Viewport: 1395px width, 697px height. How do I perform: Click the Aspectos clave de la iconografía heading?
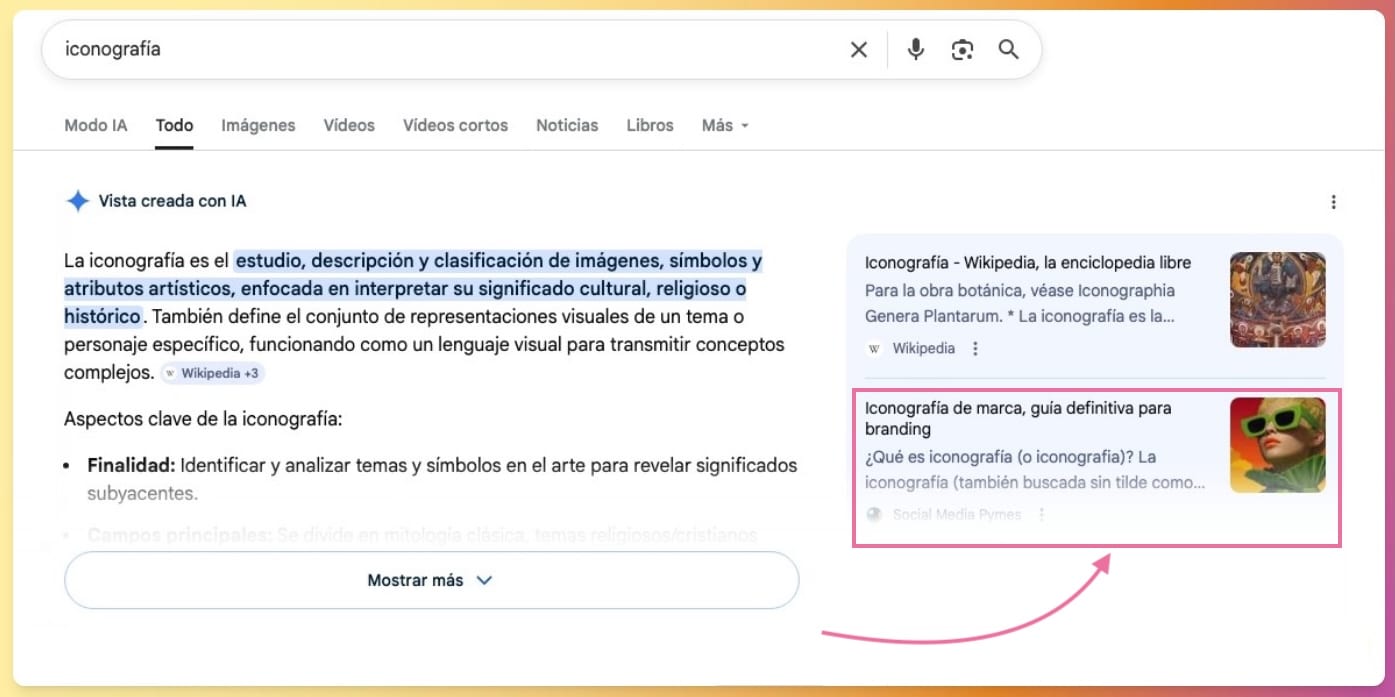pos(203,419)
